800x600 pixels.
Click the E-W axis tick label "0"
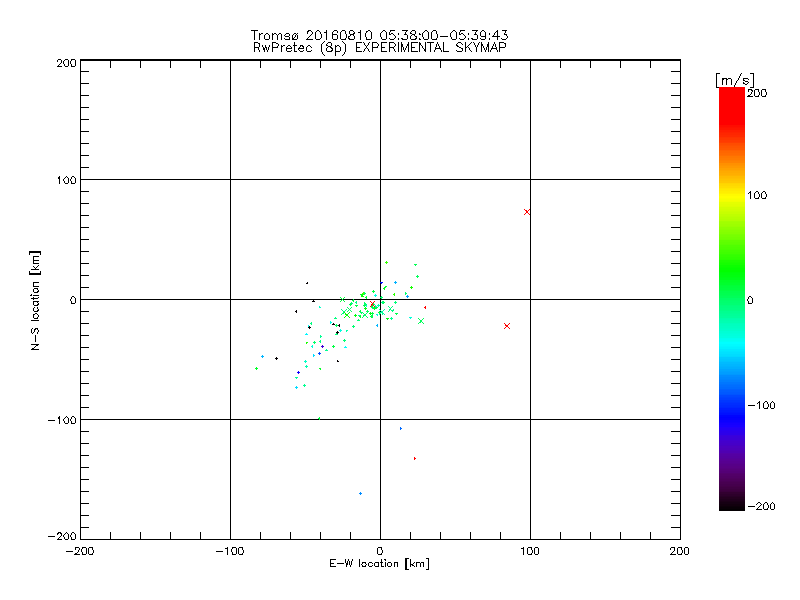(x=380, y=552)
